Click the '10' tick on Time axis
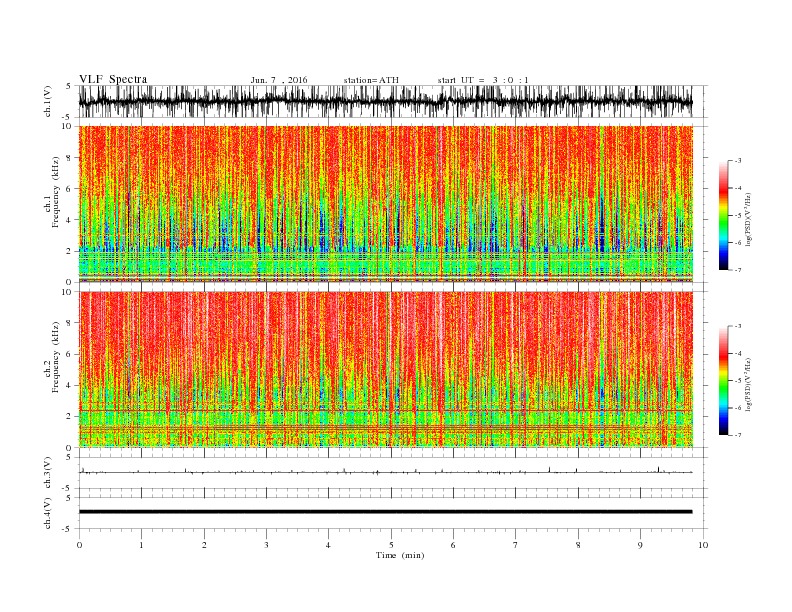 (703, 545)
